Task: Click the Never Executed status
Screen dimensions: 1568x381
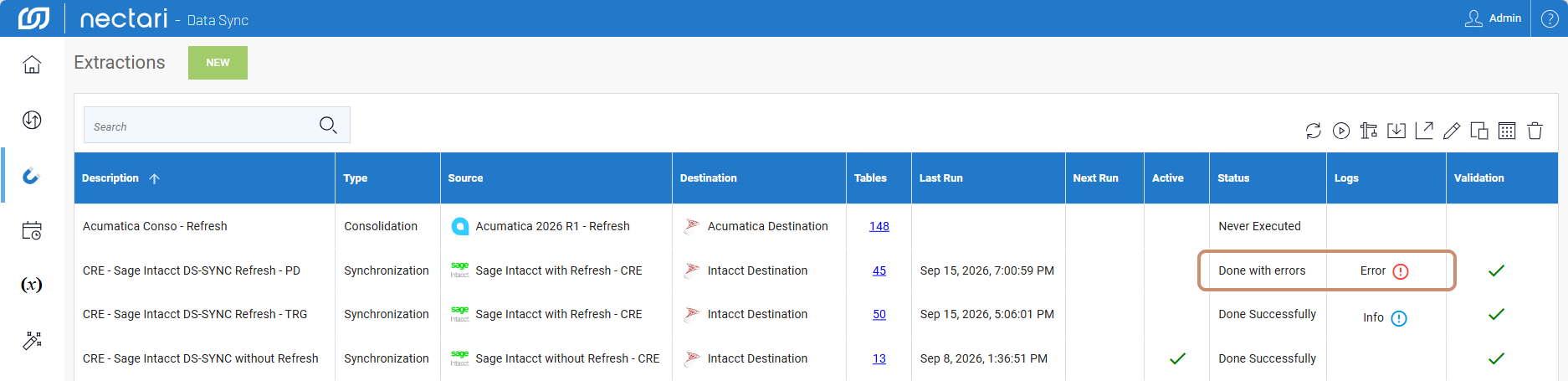Action: coord(1259,226)
